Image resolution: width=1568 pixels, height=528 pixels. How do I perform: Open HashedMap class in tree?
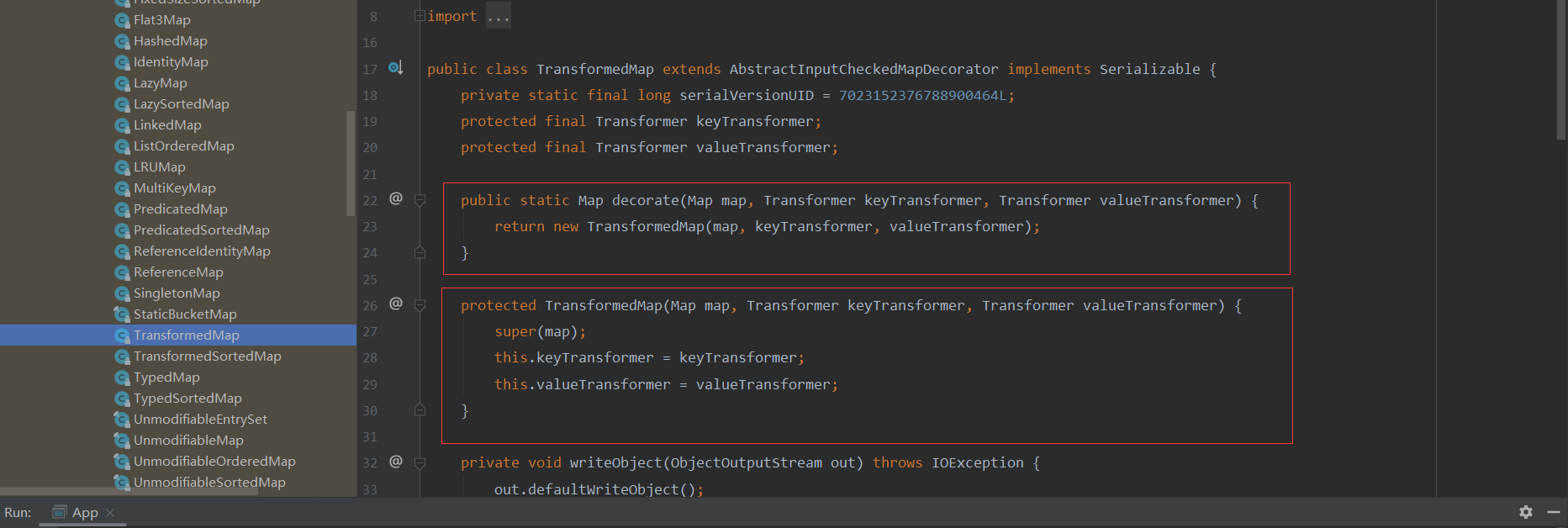coord(171,40)
